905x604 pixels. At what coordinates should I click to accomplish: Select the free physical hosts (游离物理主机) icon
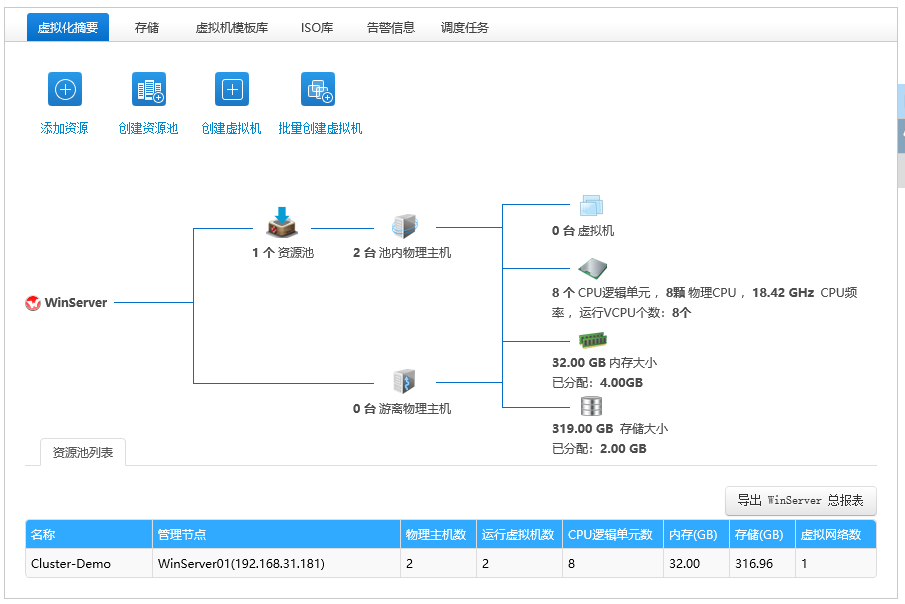[x=404, y=381]
